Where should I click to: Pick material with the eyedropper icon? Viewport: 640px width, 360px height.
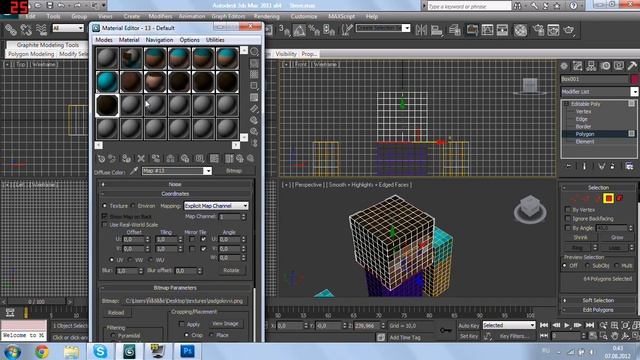tap(133, 171)
